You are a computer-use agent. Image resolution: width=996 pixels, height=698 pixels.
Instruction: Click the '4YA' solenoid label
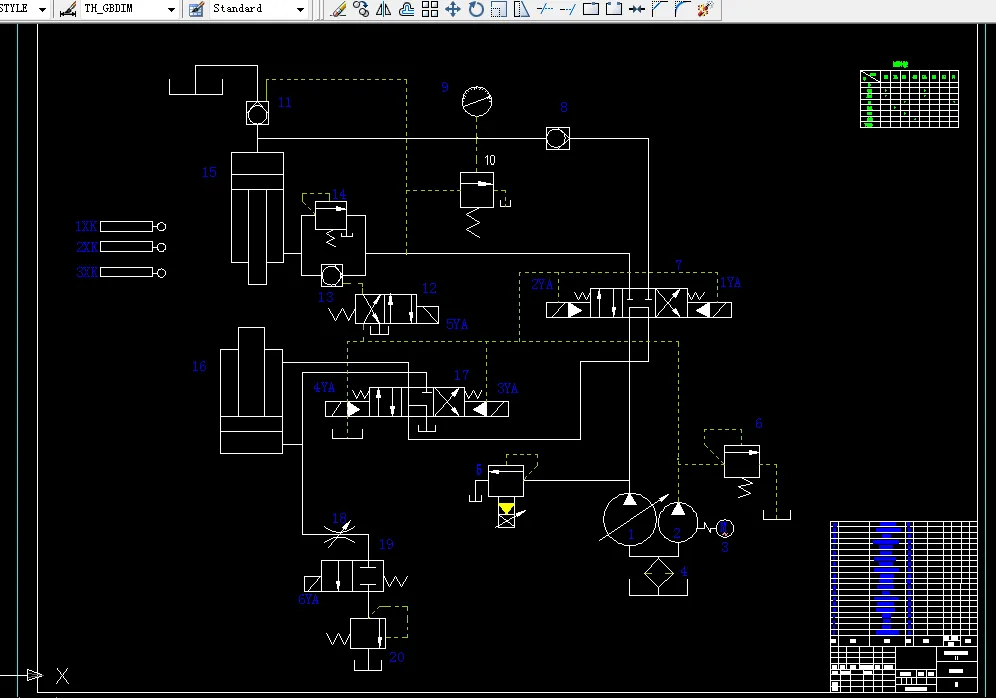(324, 387)
